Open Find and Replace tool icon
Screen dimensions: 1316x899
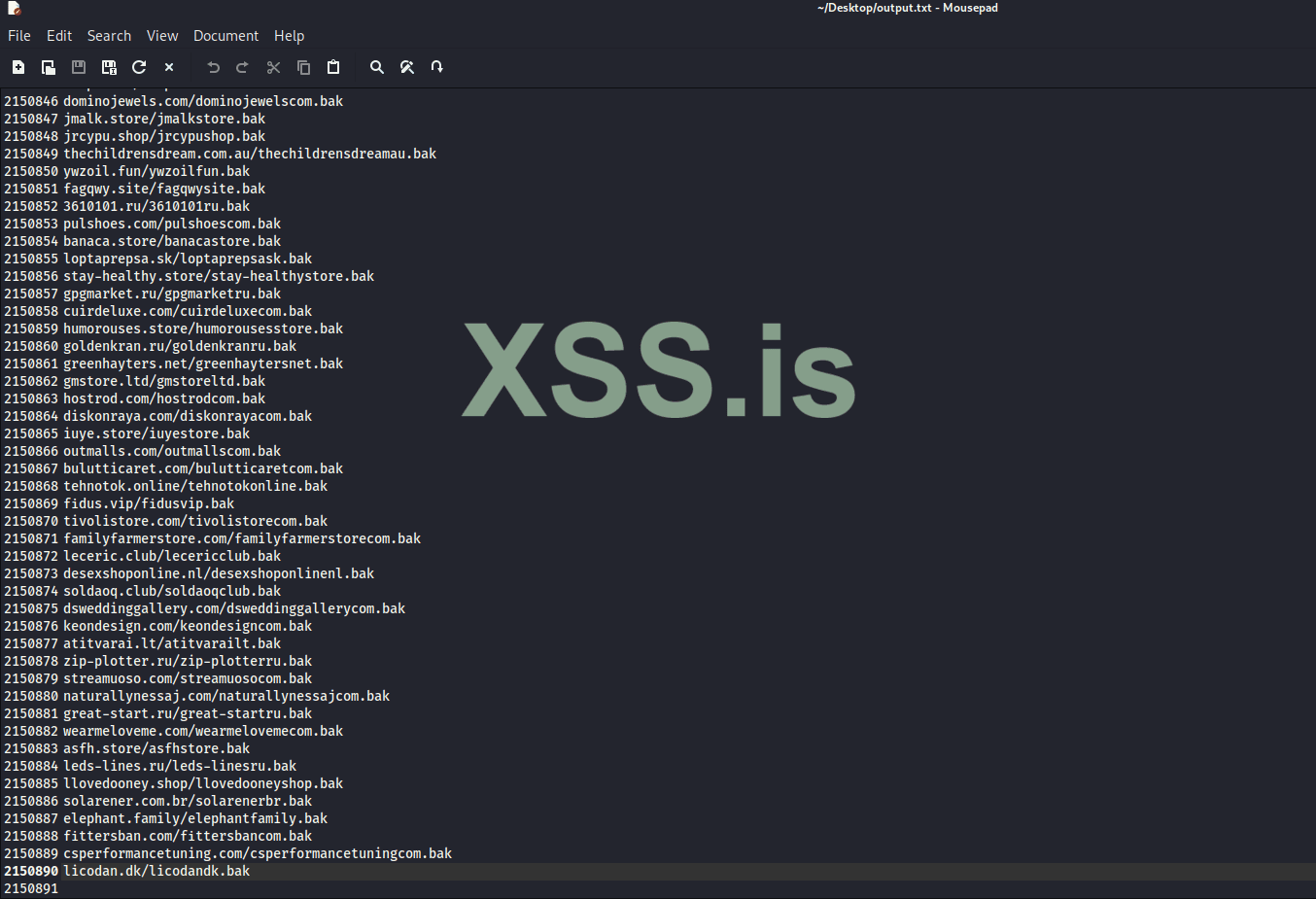coord(407,67)
